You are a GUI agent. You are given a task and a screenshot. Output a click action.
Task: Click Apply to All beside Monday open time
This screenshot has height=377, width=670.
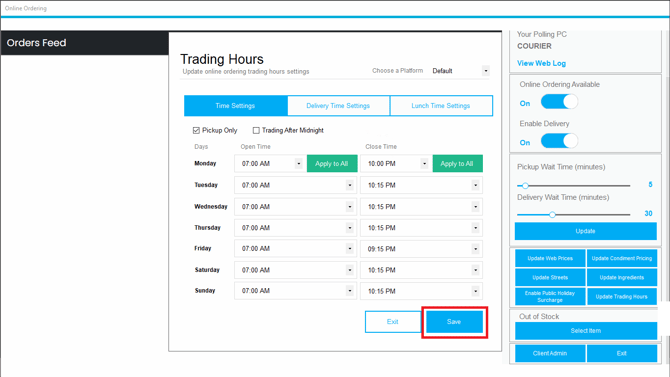(332, 164)
